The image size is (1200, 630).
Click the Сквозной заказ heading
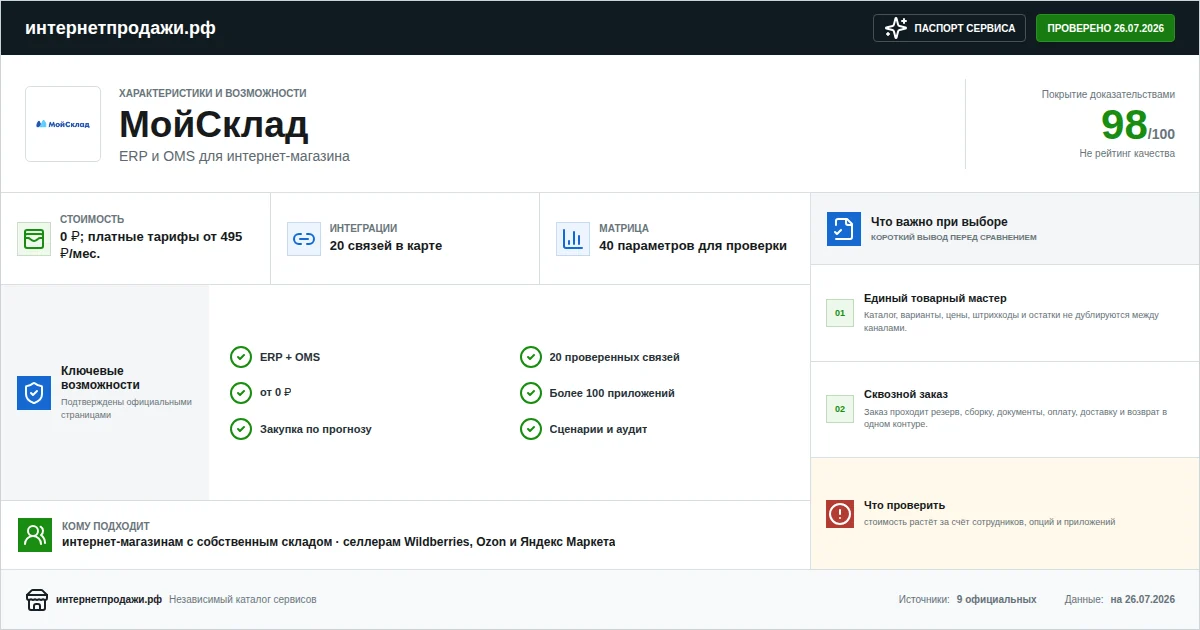906,394
